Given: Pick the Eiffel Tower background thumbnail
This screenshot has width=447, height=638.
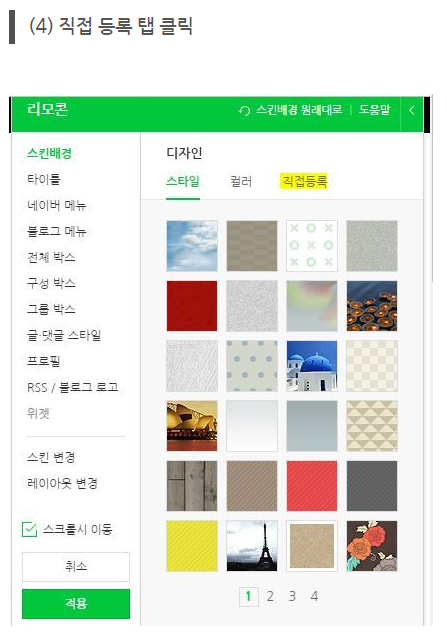Looking at the screenshot, I should click(252, 546).
